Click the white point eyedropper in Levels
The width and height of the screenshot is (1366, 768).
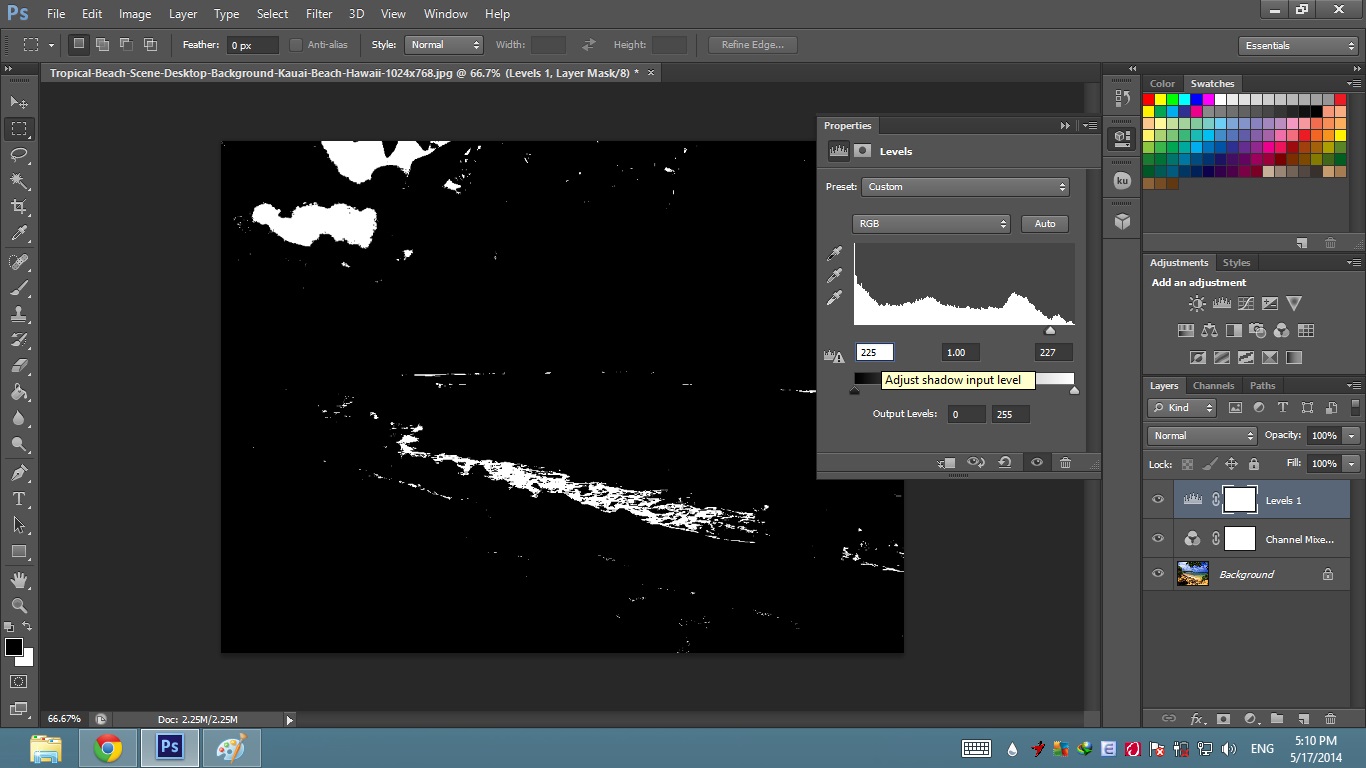click(834, 298)
